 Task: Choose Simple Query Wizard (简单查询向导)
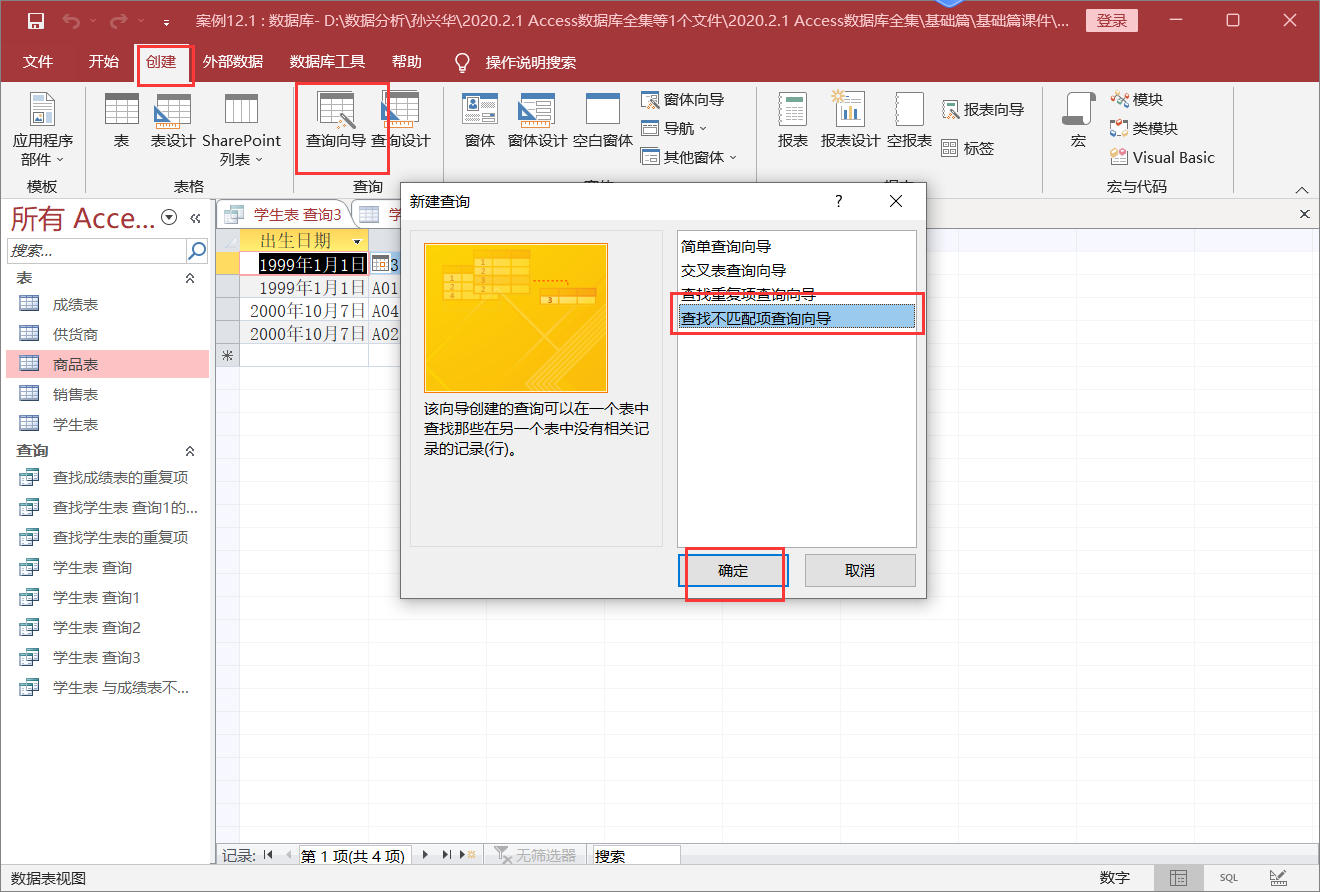click(x=797, y=246)
